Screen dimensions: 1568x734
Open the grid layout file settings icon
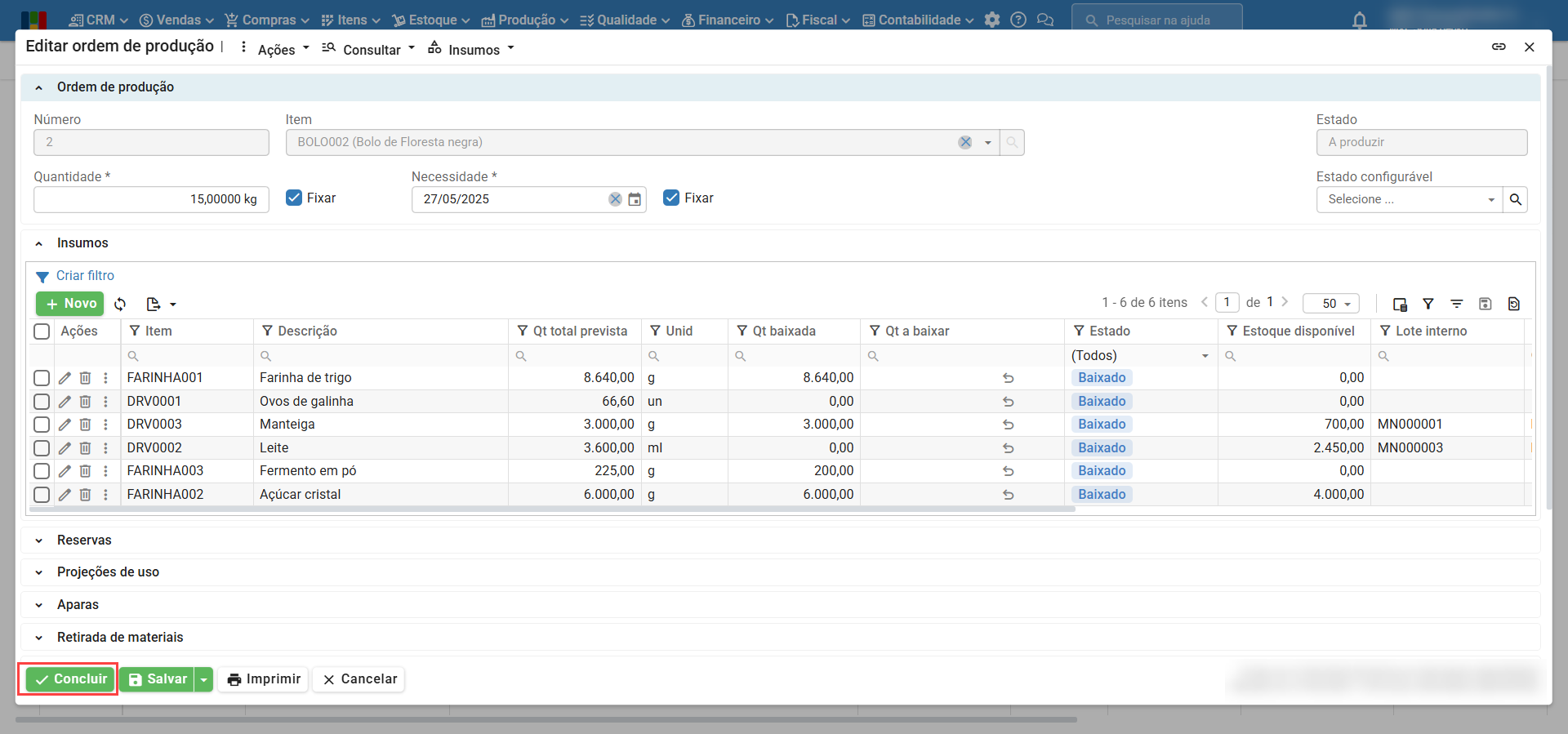pos(1514,304)
